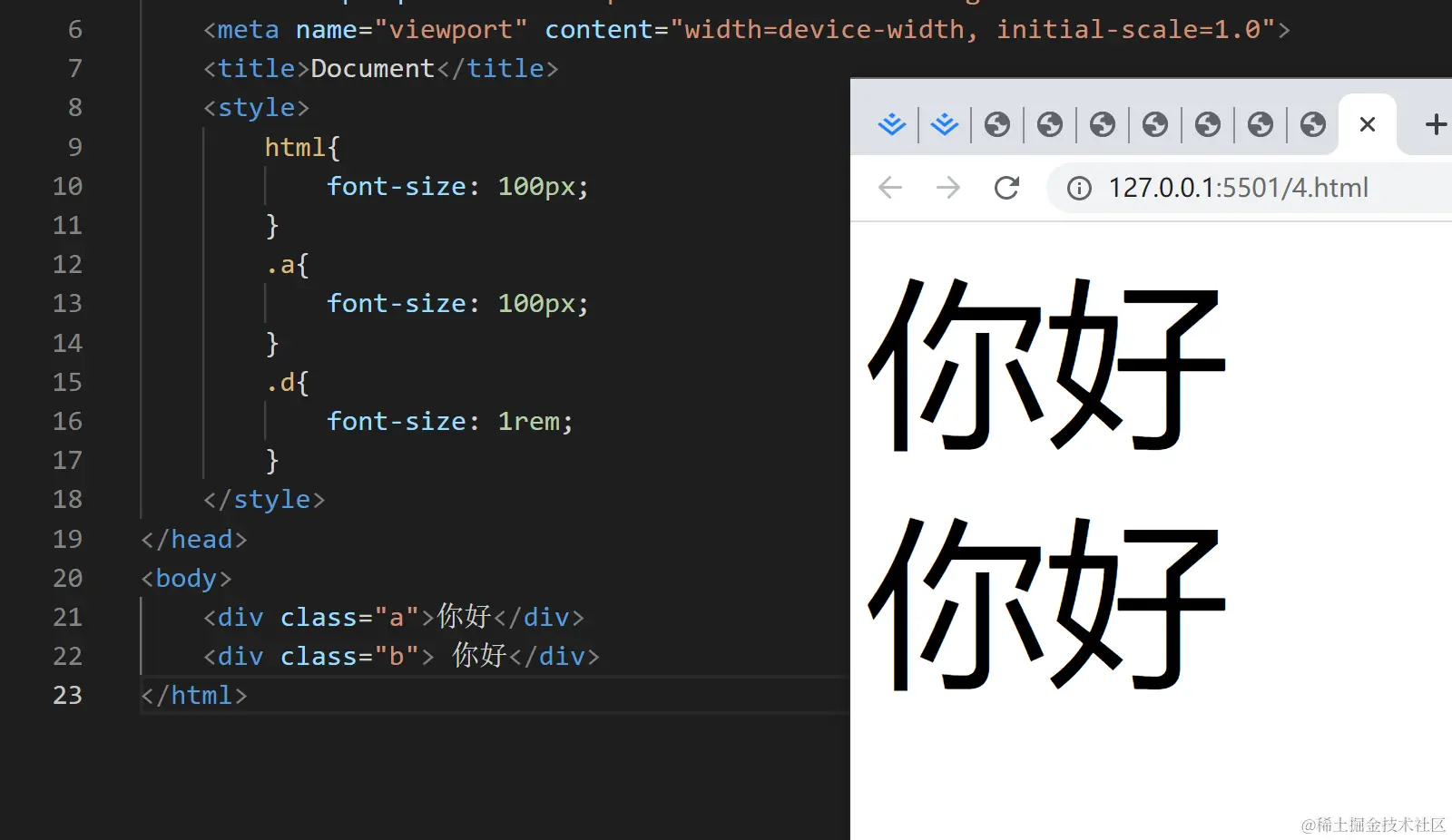Click line number 15 in the gutter
The width and height of the screenshot is (1452, 840).
(x=67, y=382)
